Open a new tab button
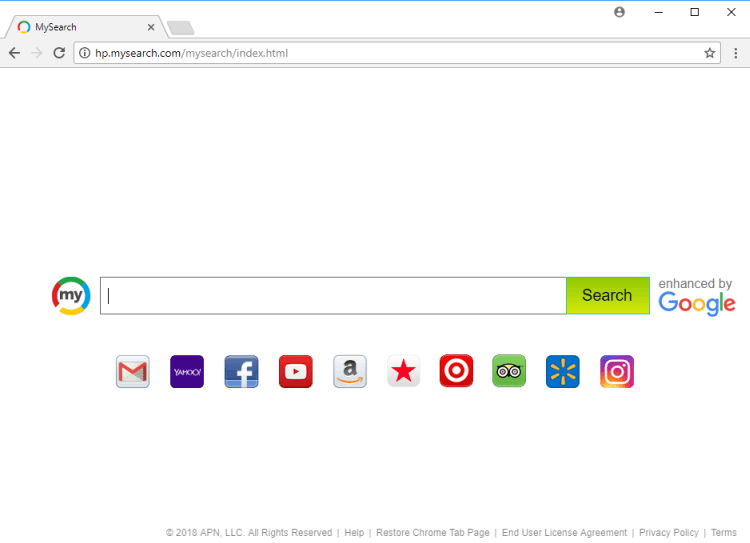This screenshot has width=750, height=543. pyautogui.click(x=181, y=28)
